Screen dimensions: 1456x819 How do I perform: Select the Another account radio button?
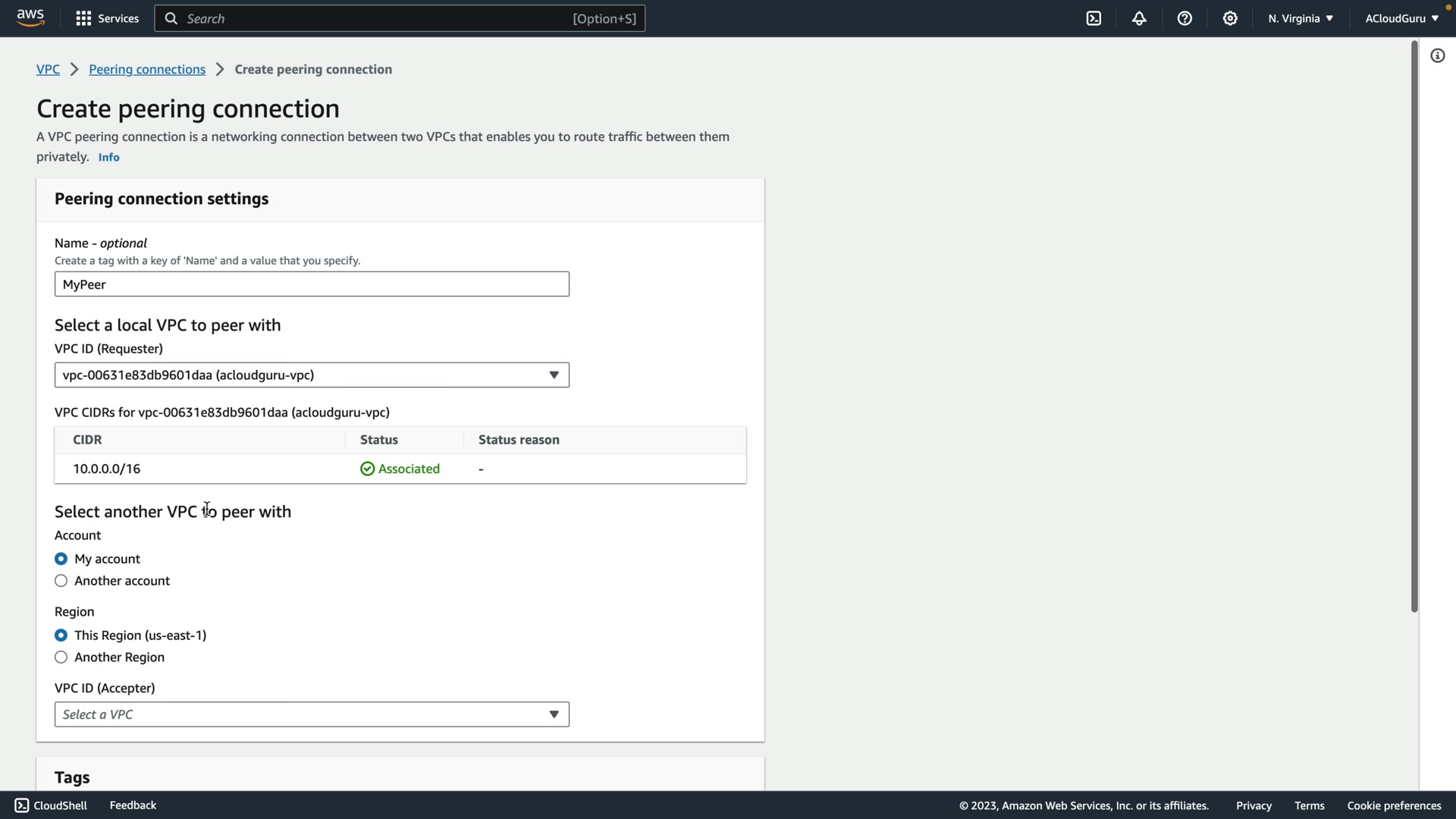[x=61, y=581]
